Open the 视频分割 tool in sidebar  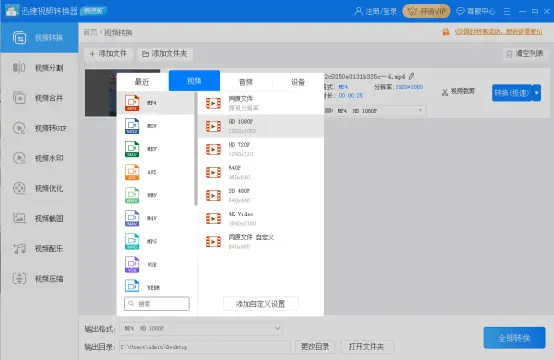pyautogui.click(x=39, y=68)
